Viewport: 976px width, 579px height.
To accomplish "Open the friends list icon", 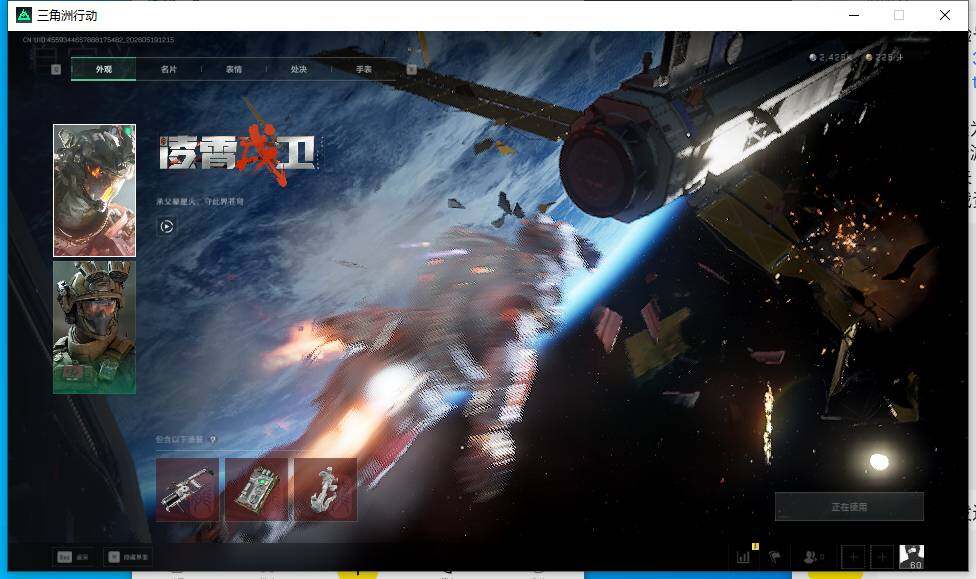I will tap(814, 557).
